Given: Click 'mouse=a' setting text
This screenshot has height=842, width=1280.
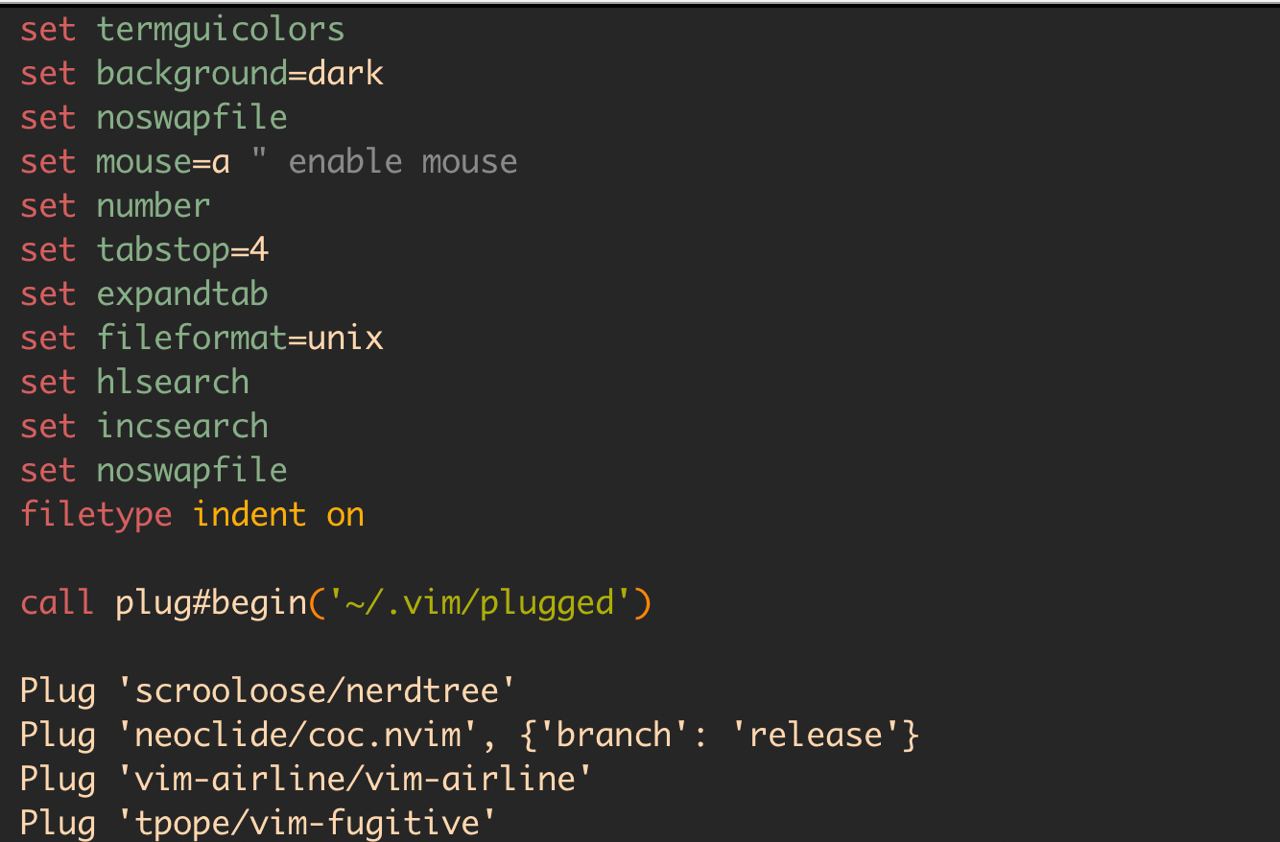Looking at the screenshot, I should pyautogui.click(x=163, y=162).
